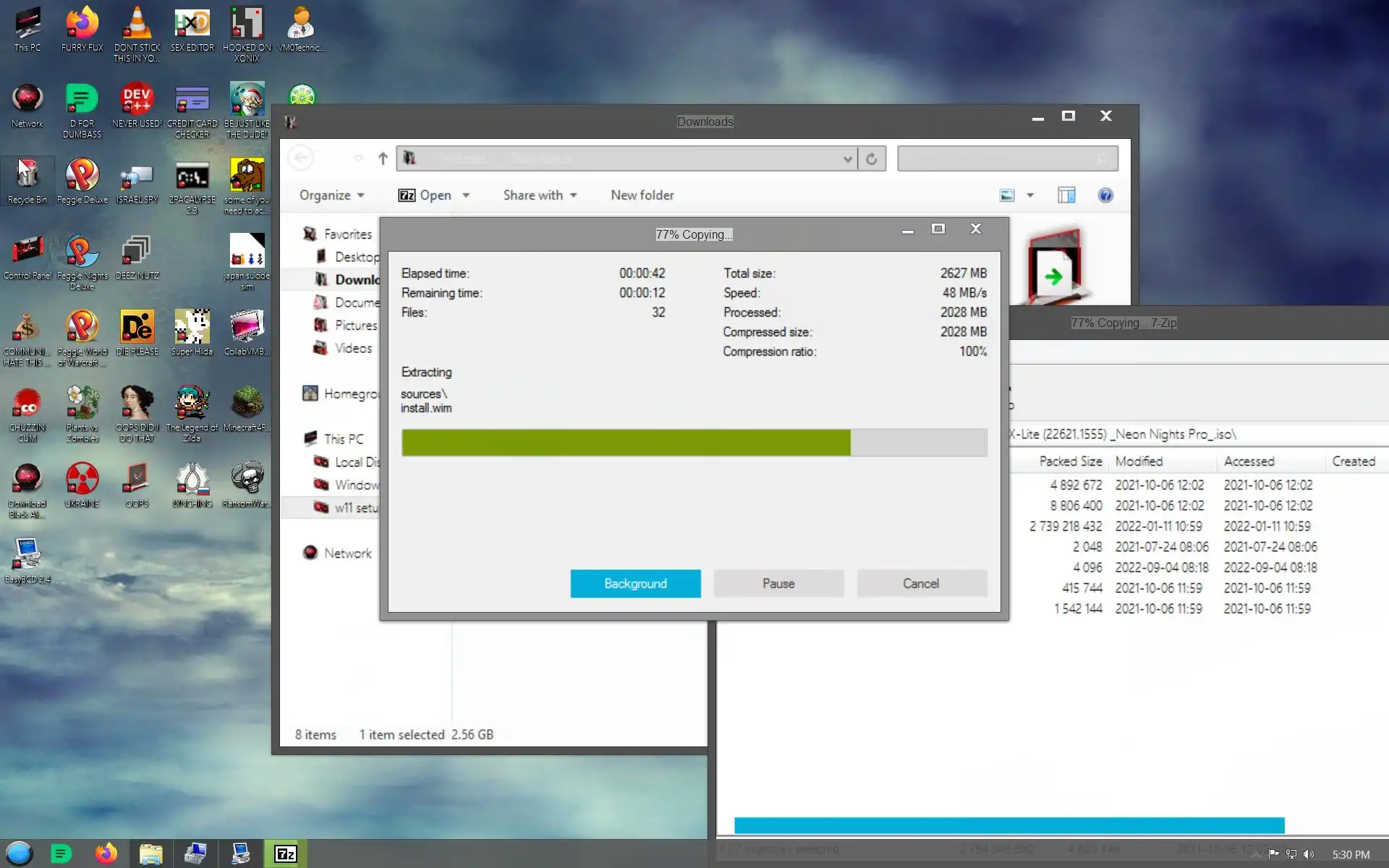Expand the Organize dropdown menu

coord(332,195)
